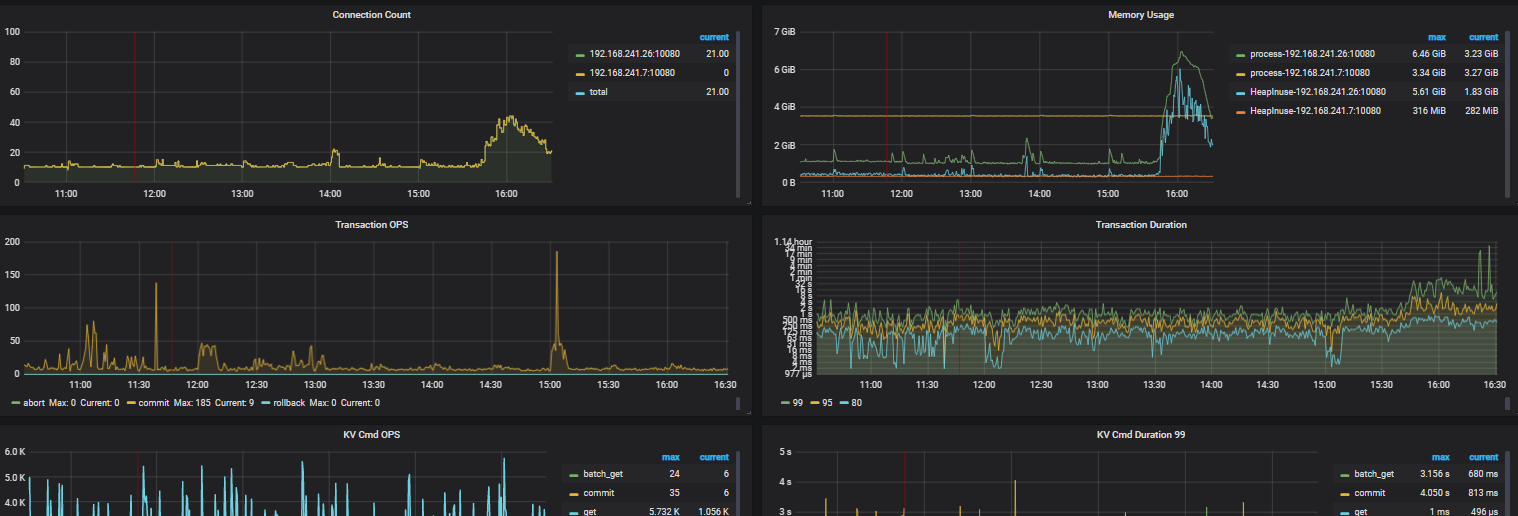Click the 99 percentile legend color swatch
The image size is (1518, 516).
click(785, 403)
